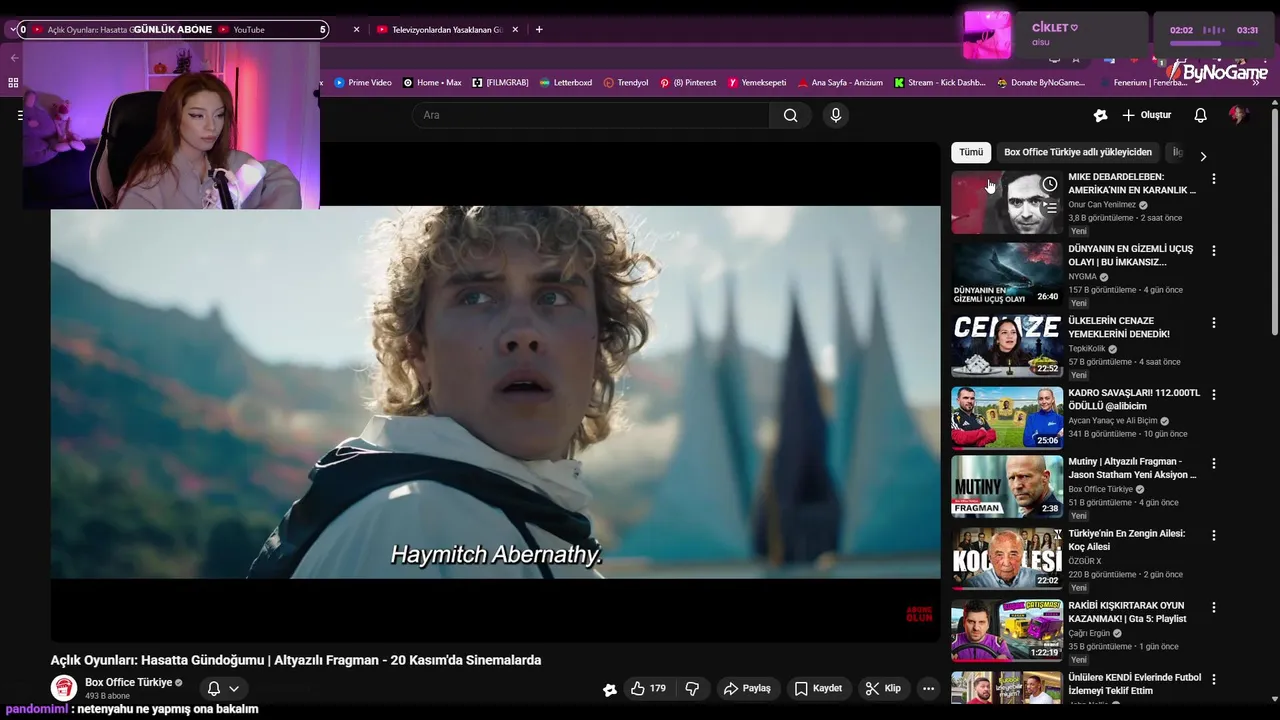Open DÜNYANIN EN GİZEMLİ UÇUŞ OLAYI thumbnail
Viewport: 1280px width, 720px height.
coord(1007,274)
